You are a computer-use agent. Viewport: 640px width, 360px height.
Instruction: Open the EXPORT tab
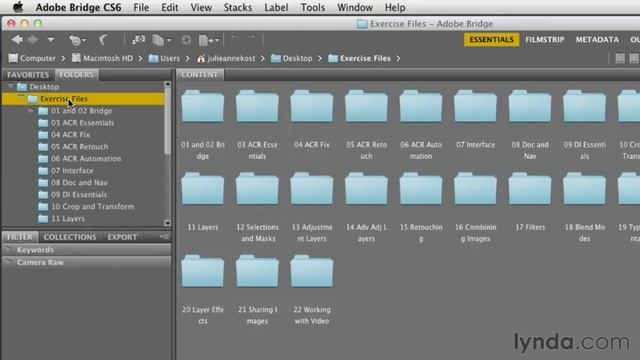coord(122,237)
